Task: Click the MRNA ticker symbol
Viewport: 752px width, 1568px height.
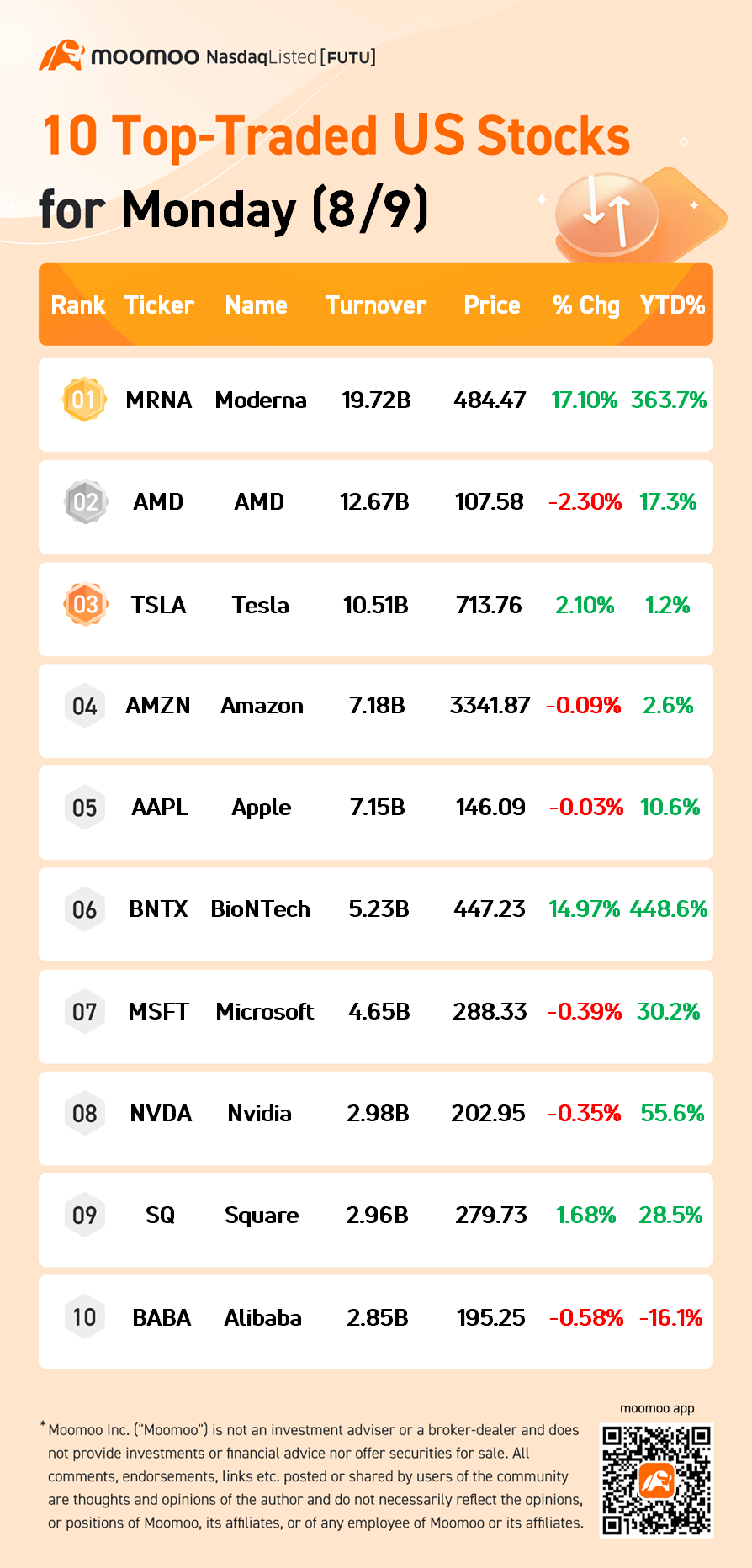Action: (x=159, y=400)
